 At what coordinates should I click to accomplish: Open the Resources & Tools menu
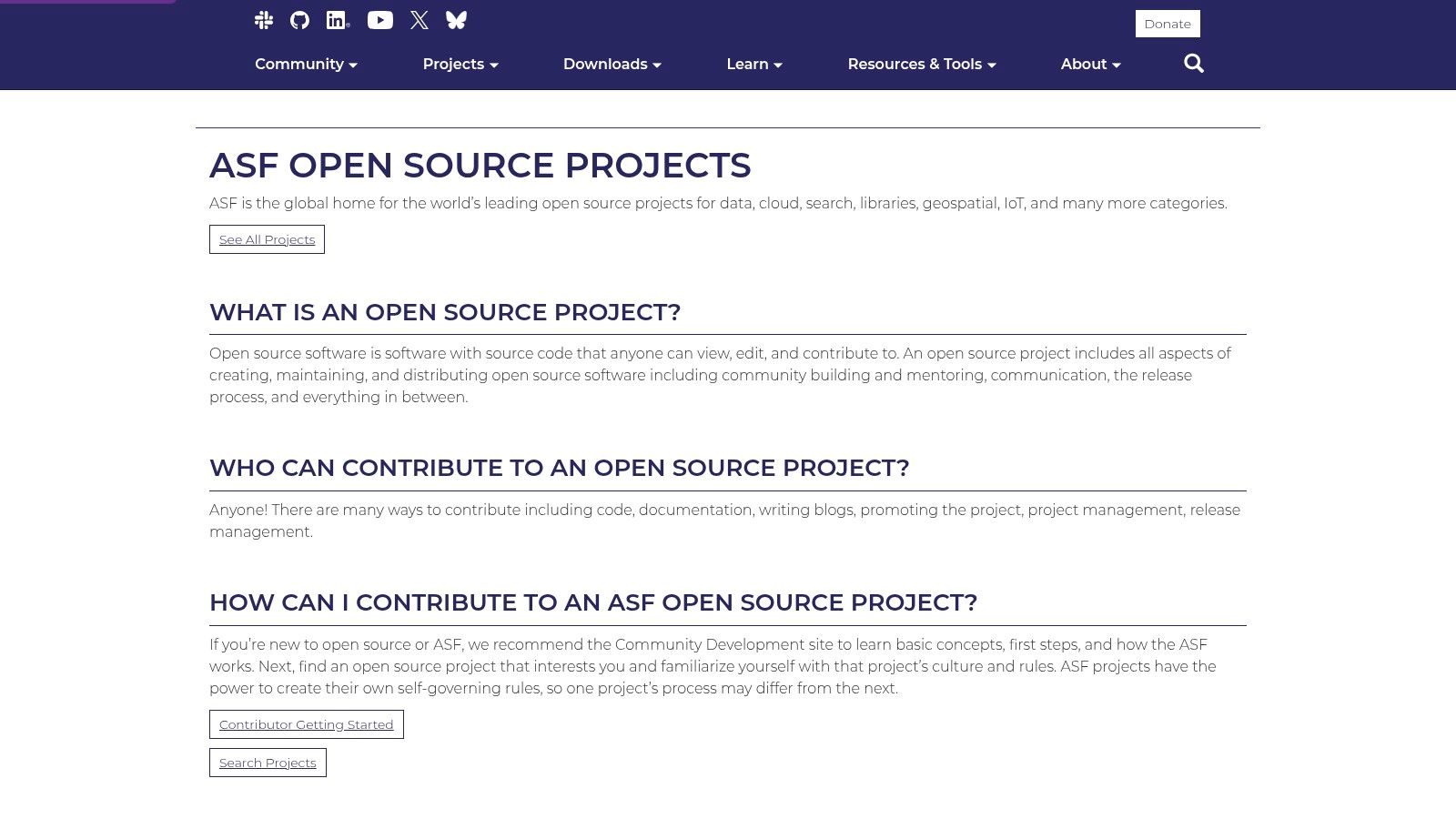[x=922, y=64]
